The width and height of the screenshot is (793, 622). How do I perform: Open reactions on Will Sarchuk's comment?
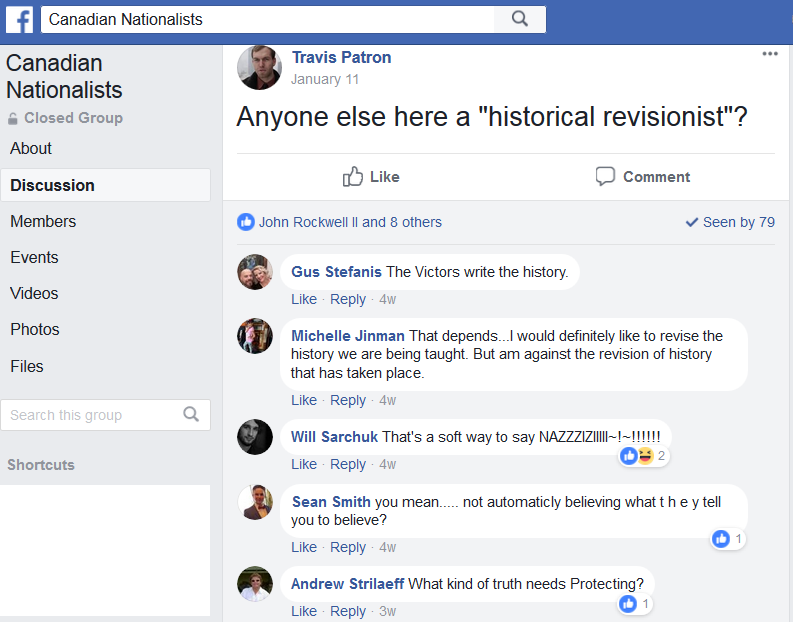[644, 456]
